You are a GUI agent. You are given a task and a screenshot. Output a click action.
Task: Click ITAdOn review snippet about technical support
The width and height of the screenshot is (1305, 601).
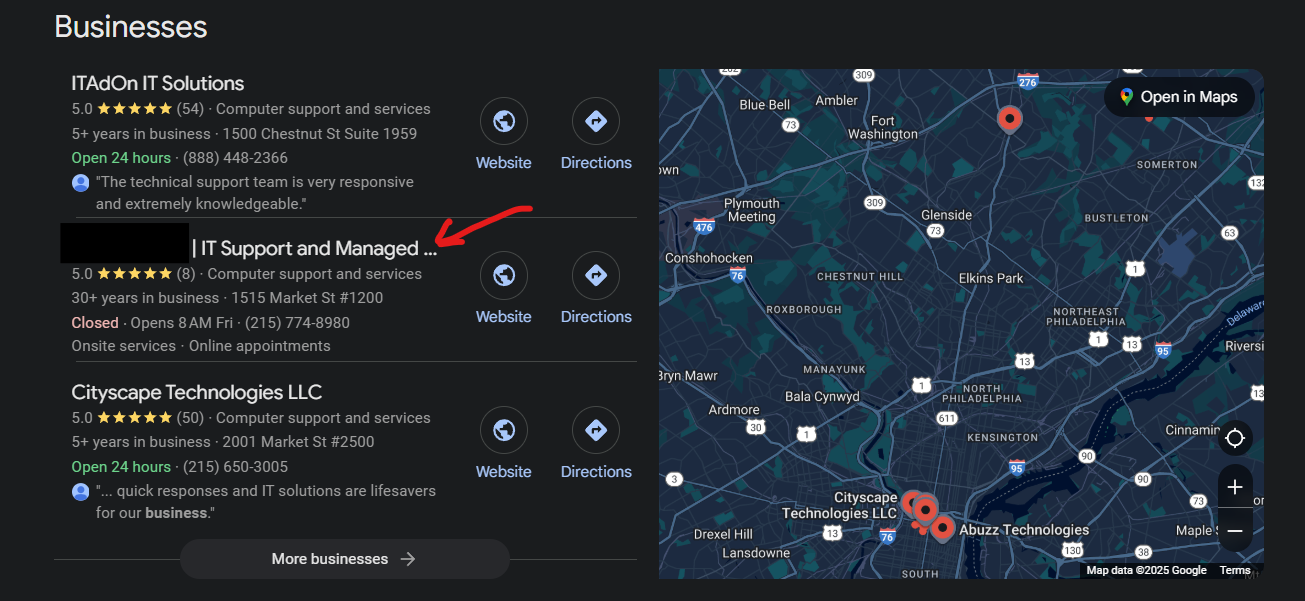point(254,193)
